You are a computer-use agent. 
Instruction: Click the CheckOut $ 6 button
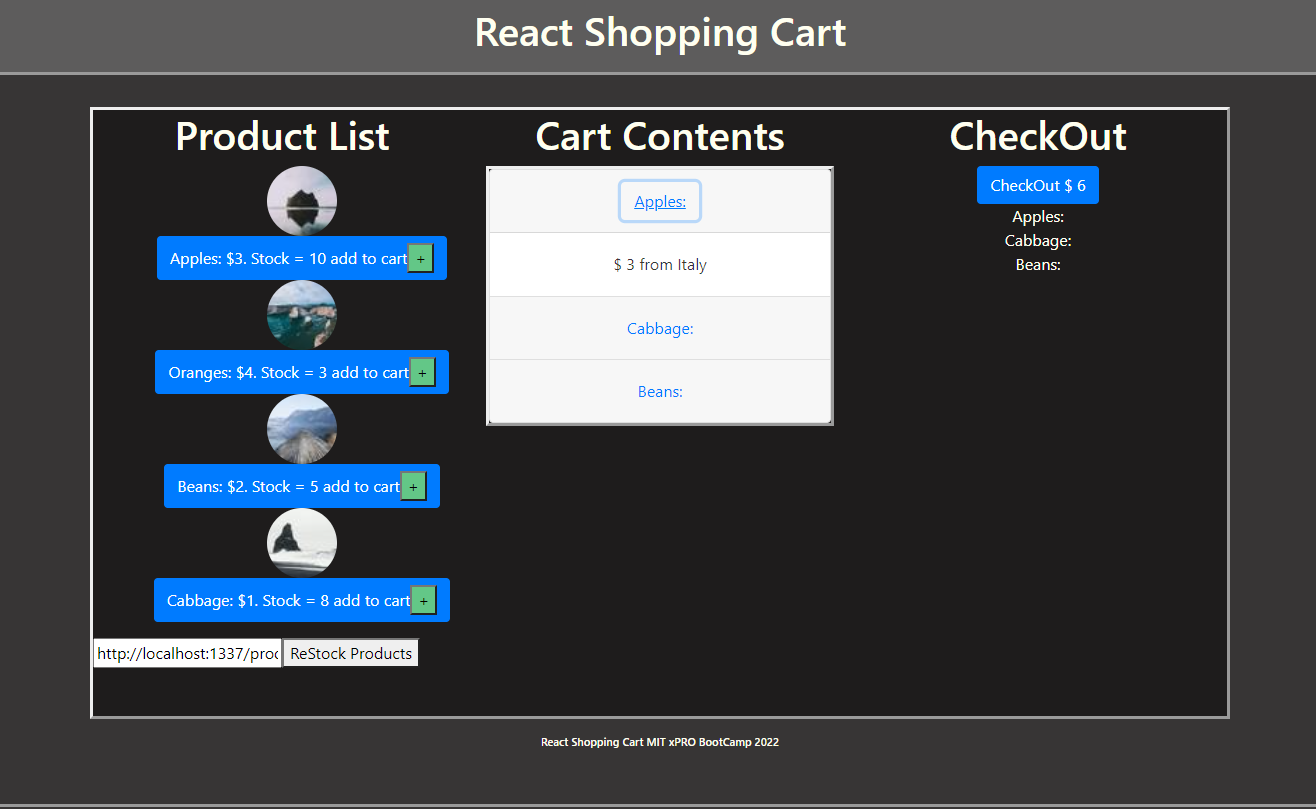click(x=1038, y=185)
